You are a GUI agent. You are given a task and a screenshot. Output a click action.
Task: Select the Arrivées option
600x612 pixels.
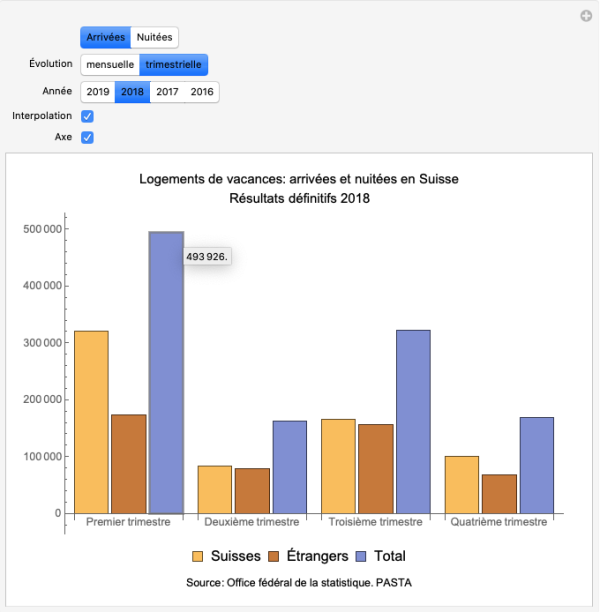[106, 37]
